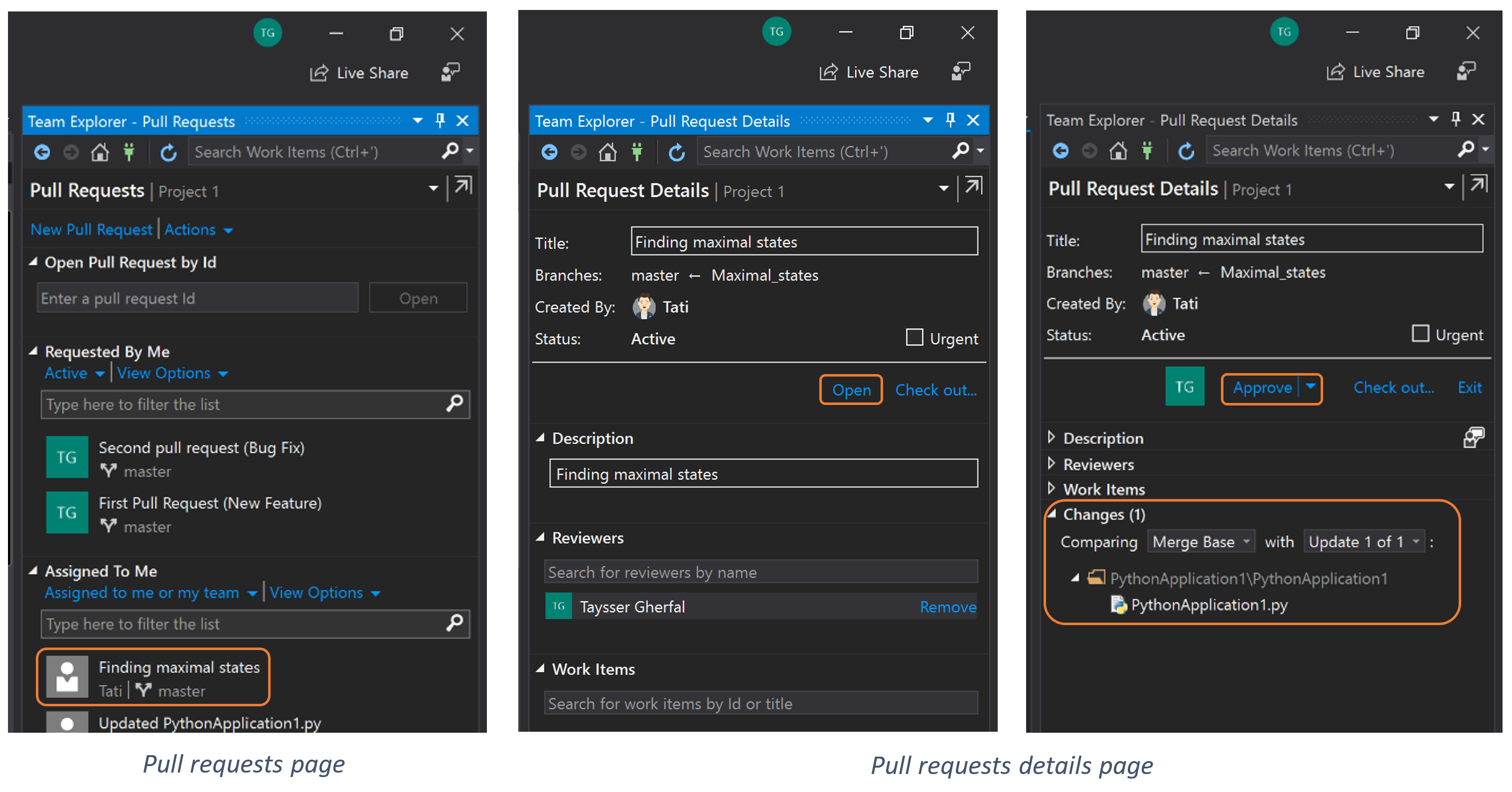Click the search magnifier in Requested By Me filter
The image size is (1512, 792).
click(454, 403)
